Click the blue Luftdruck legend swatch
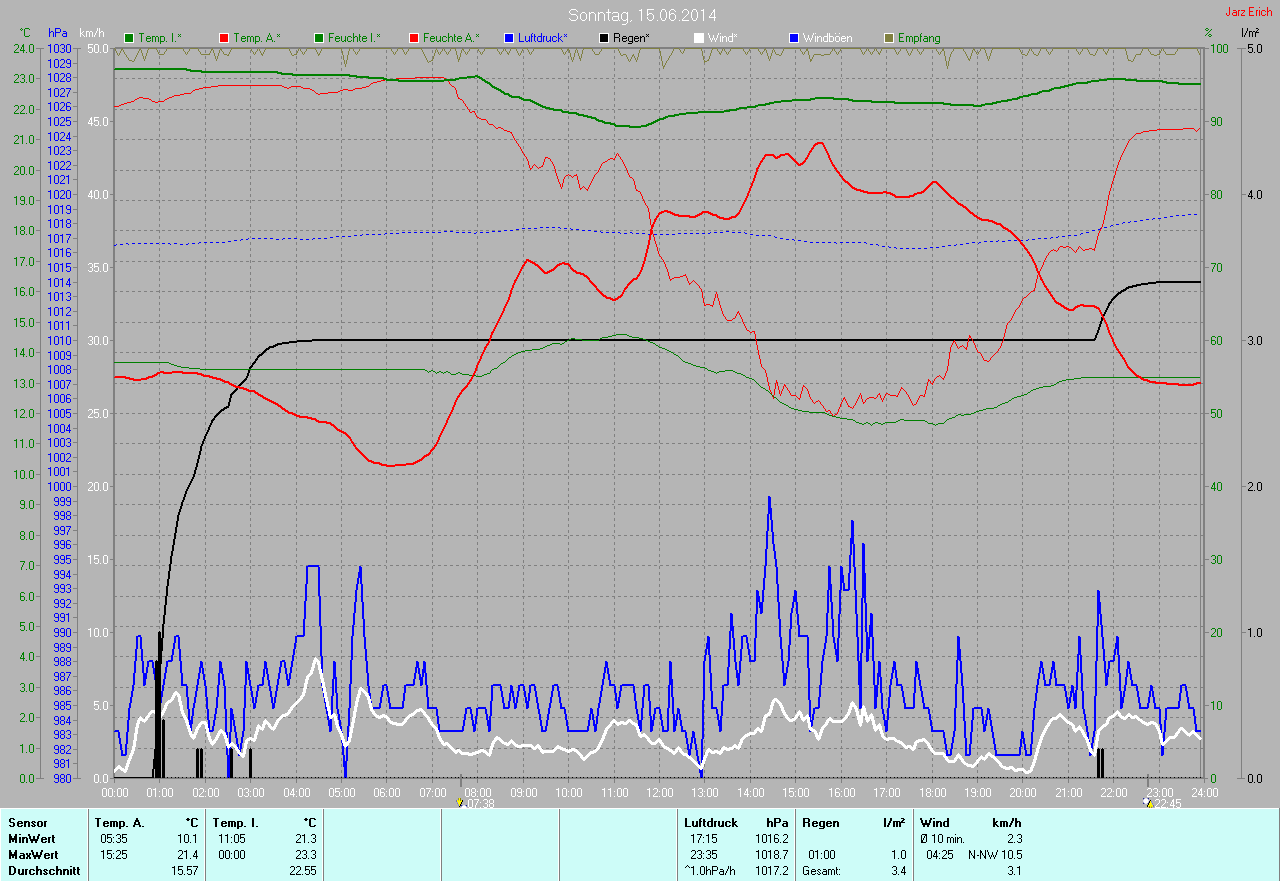 [x=509, y=38]
